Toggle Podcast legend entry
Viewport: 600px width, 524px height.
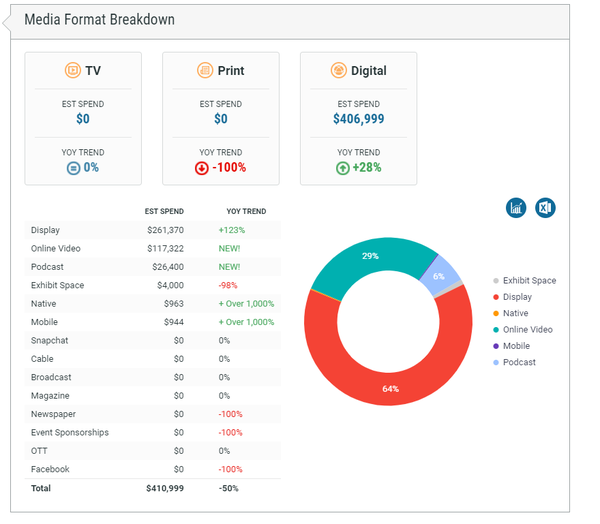click(x=514, y=362)
